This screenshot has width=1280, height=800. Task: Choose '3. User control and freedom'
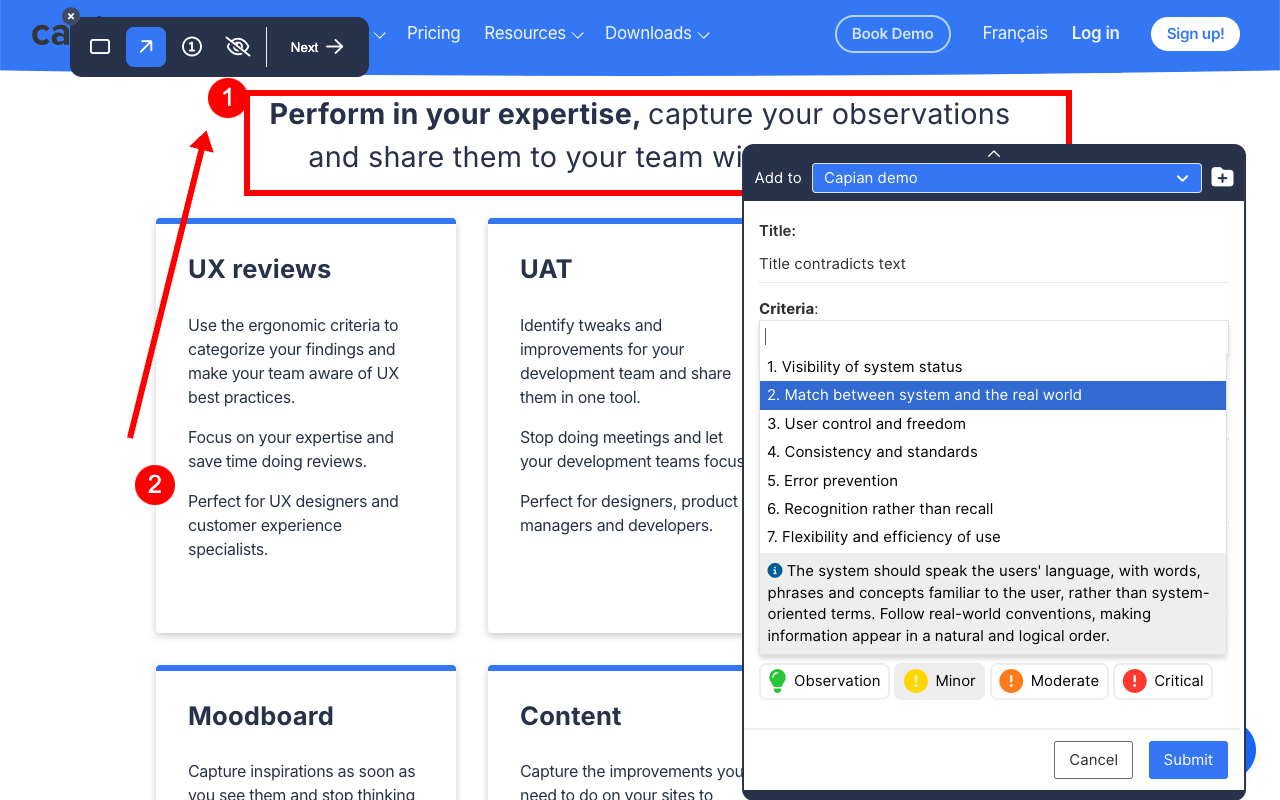pyautogui.click(x=993, y=424)
